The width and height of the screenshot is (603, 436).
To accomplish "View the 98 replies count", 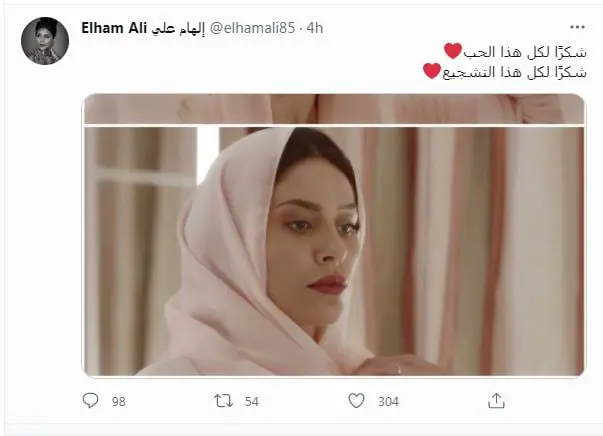I will tap(119, 402).
